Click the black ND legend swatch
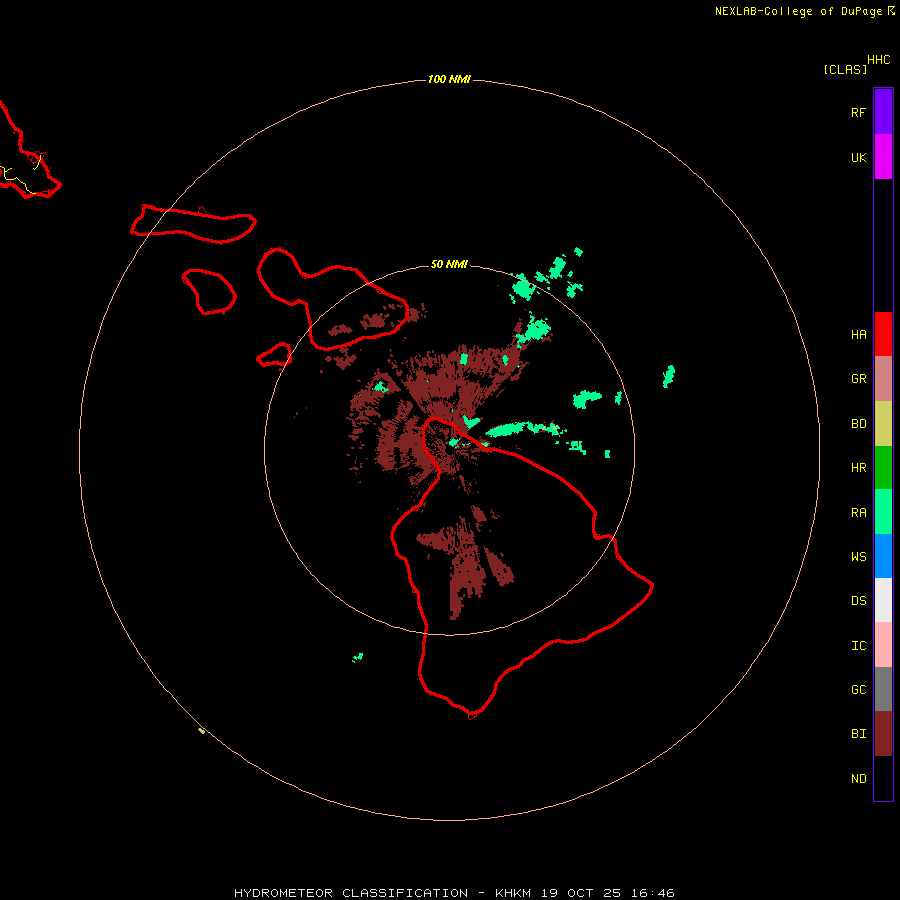 point(883,778)
